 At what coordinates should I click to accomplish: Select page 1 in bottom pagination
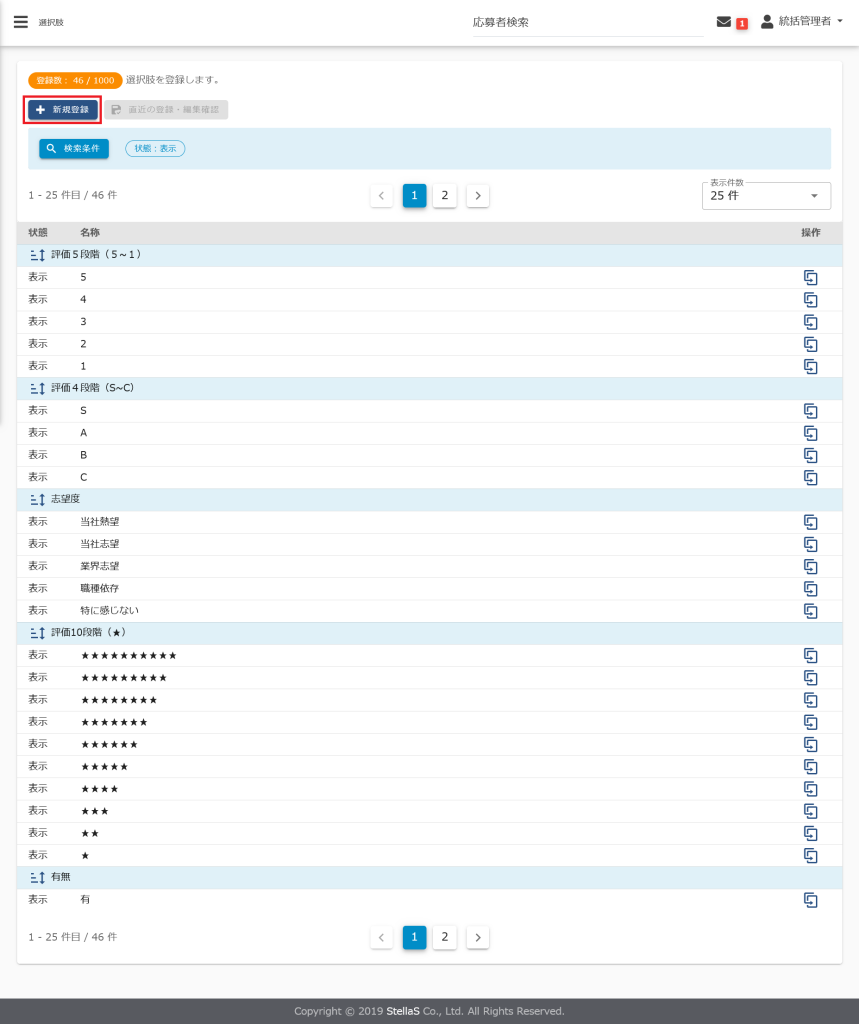point(414,937)
